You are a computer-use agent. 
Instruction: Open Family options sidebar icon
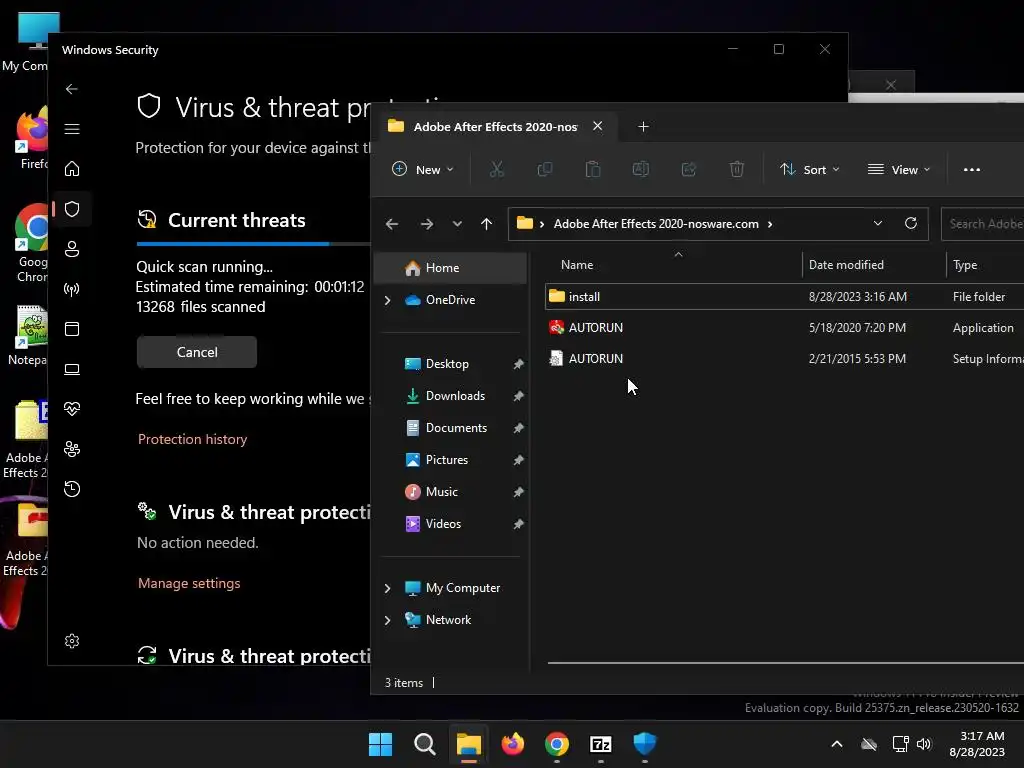pyautogui.click(x=72, y=449)
